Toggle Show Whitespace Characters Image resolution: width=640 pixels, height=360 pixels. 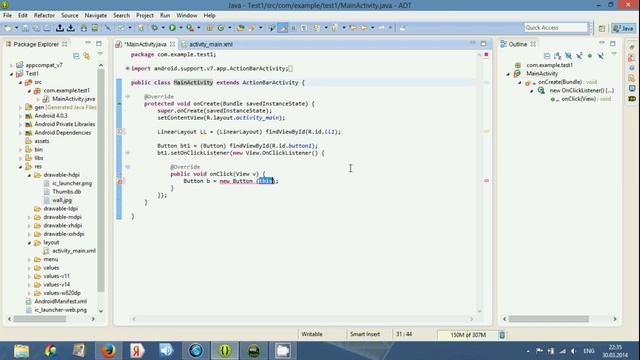[304, 28]
